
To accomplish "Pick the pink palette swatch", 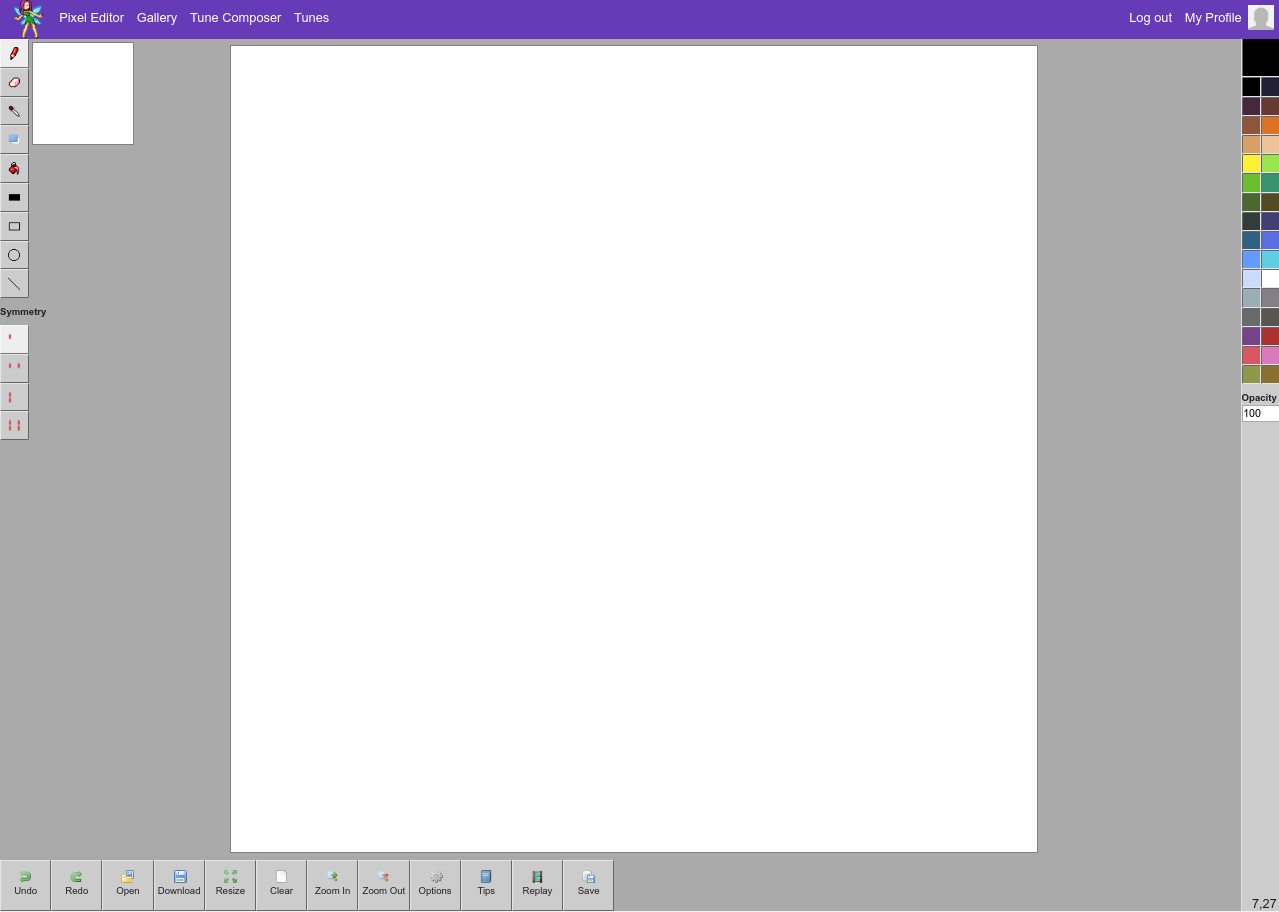I will tap(1270, 355).
